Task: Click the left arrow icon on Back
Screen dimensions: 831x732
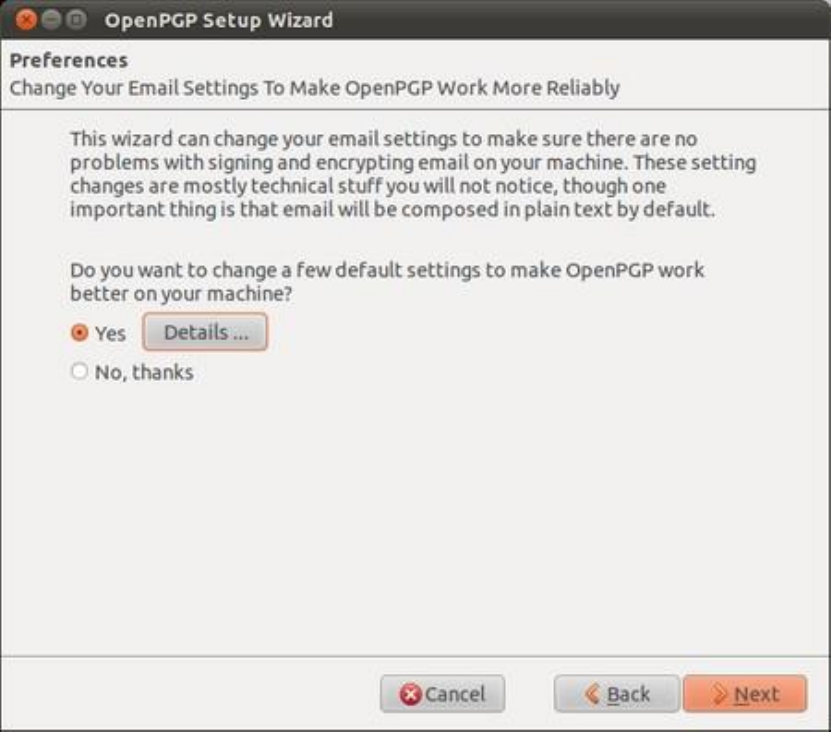Action: coord(592,694)
